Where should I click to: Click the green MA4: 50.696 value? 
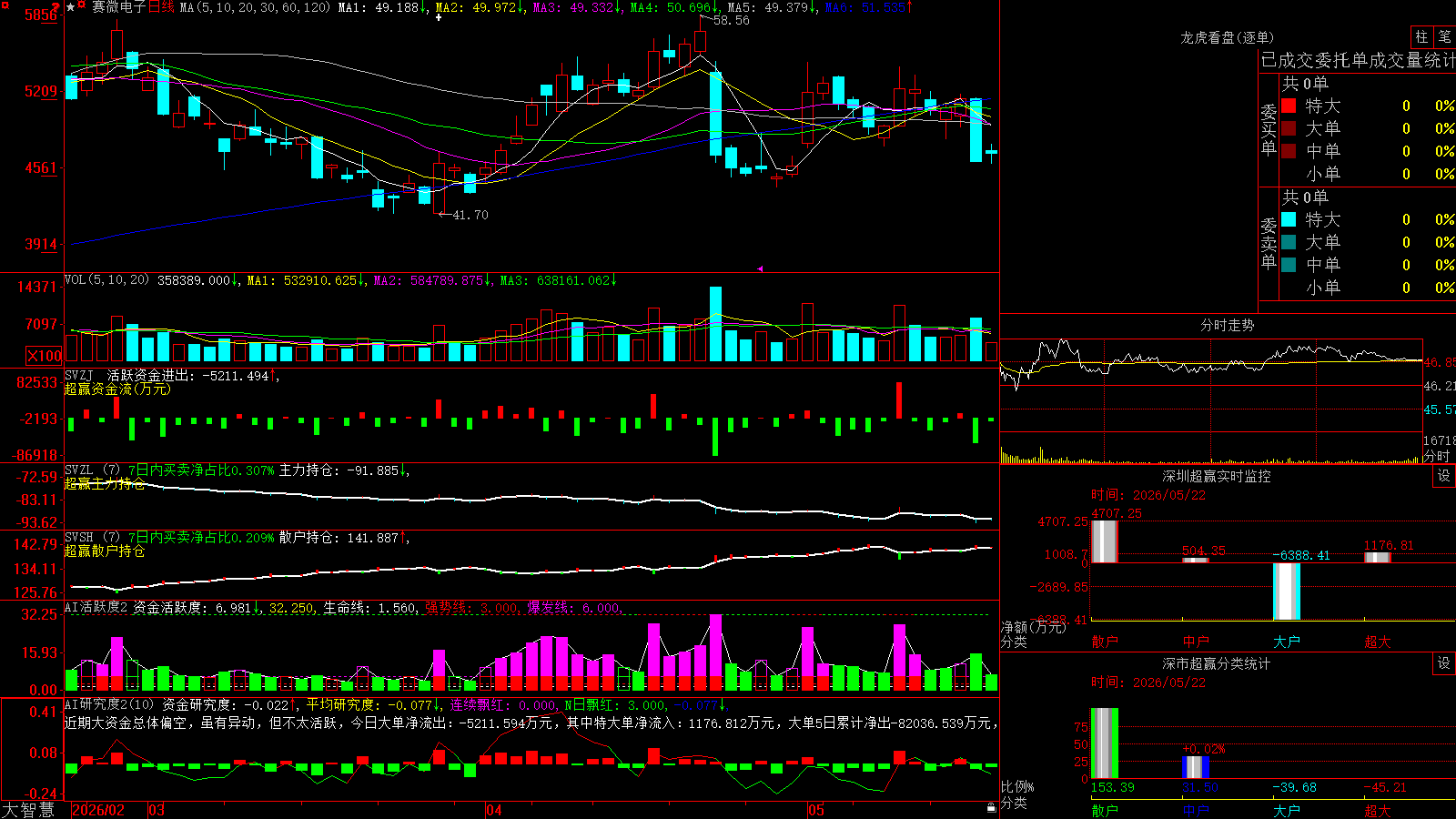click(x=675, y=7)
